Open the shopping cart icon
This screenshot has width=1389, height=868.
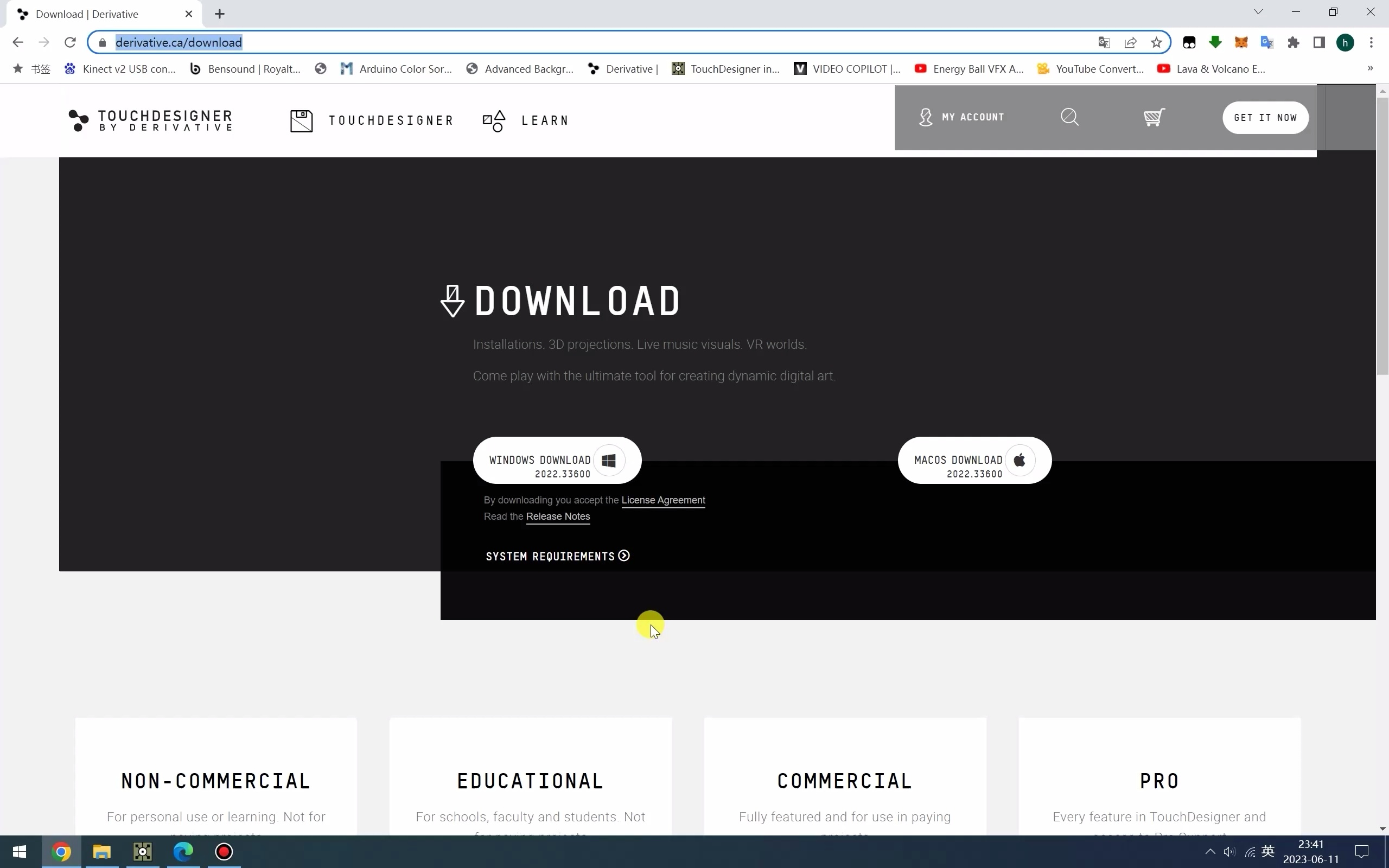[x=1154, y=117]
